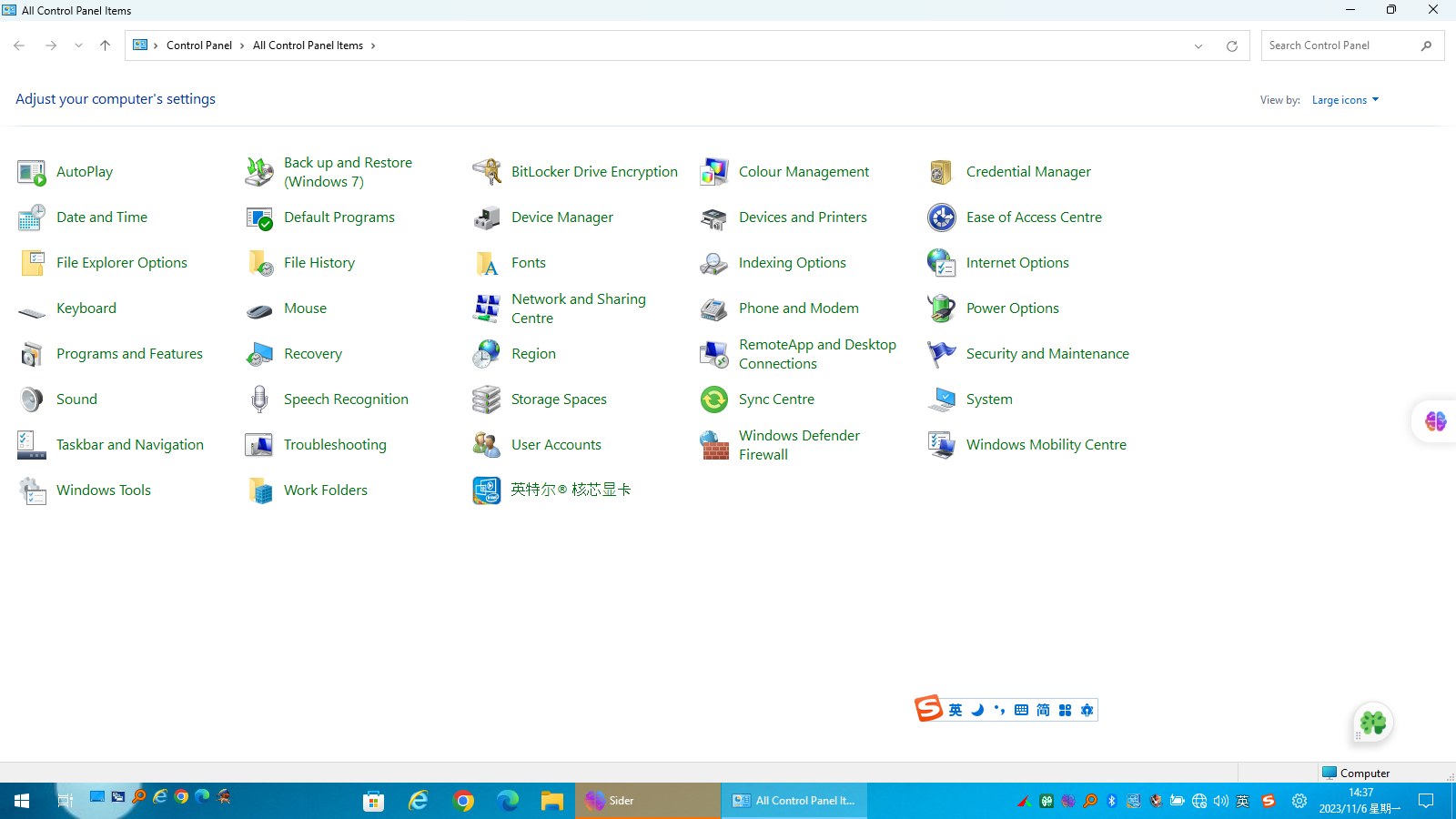The width and height of the screenshot is (1456, 819).
Task: Click the Region link
Action: pos(533,354)
